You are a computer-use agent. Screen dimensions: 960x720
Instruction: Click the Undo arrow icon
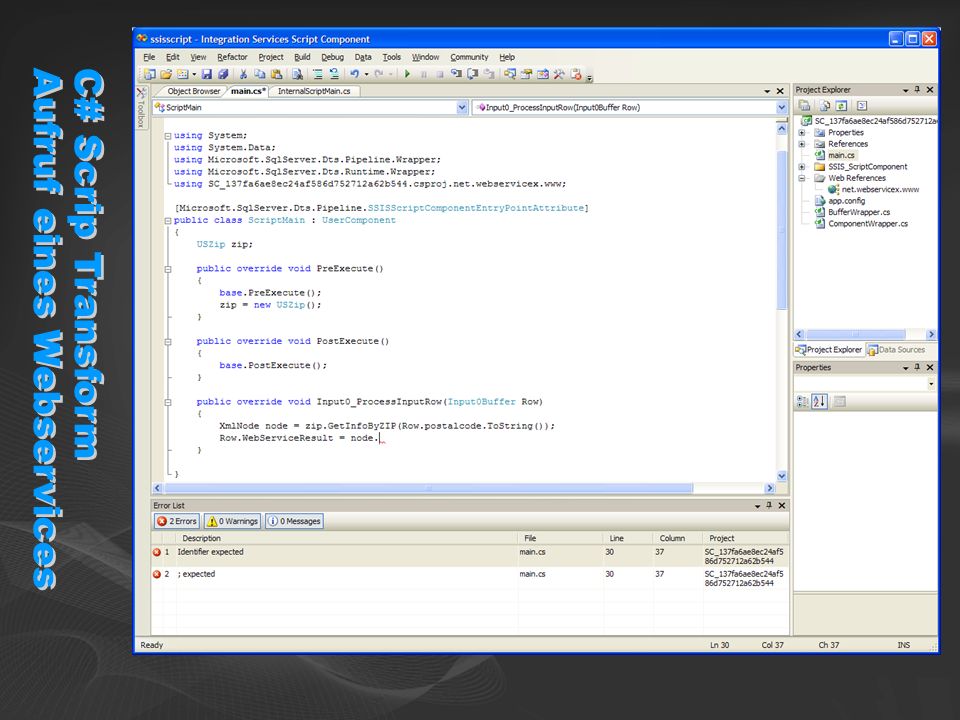coord(354,74)
